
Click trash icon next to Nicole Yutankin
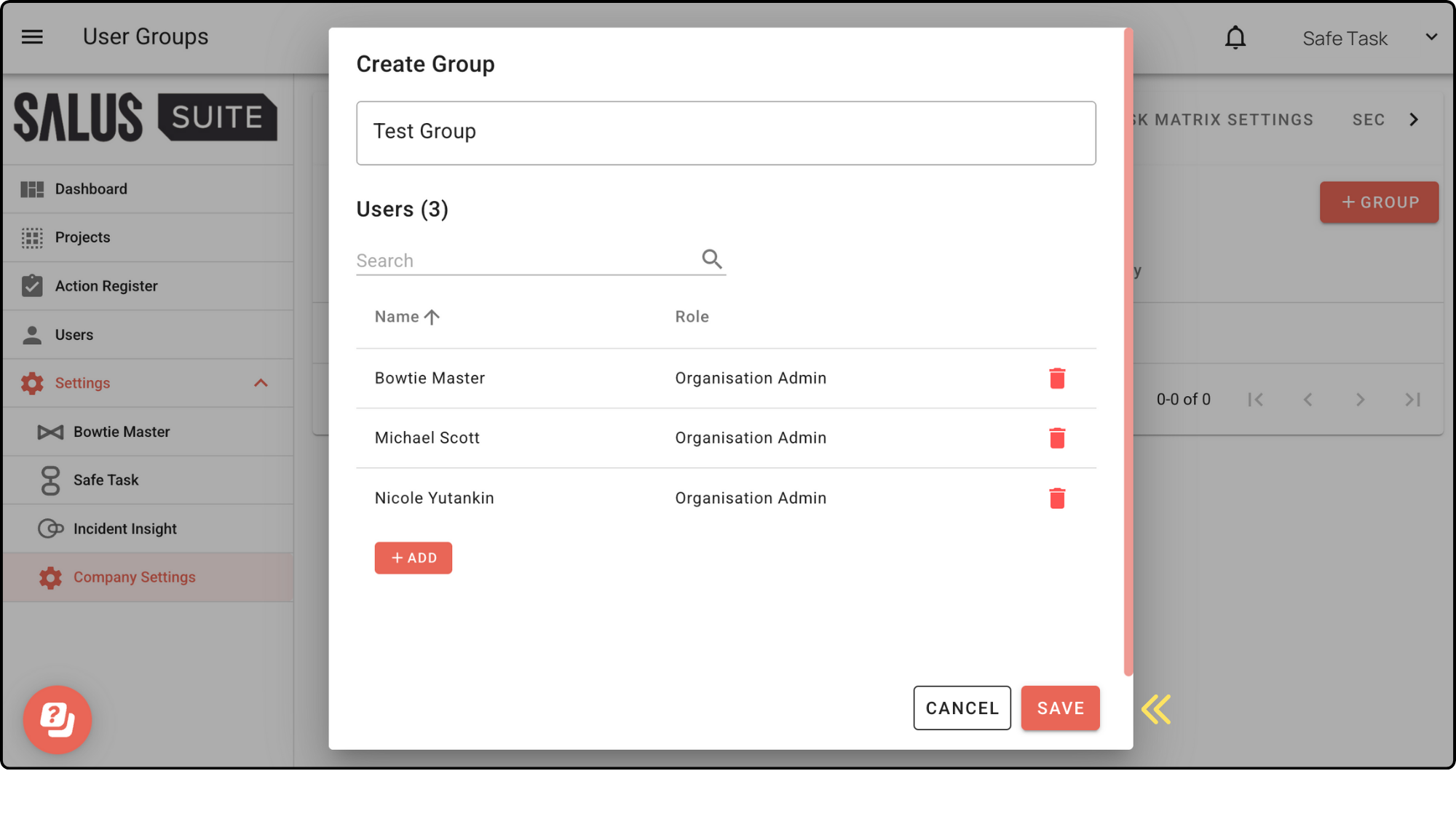(1057, 499)
